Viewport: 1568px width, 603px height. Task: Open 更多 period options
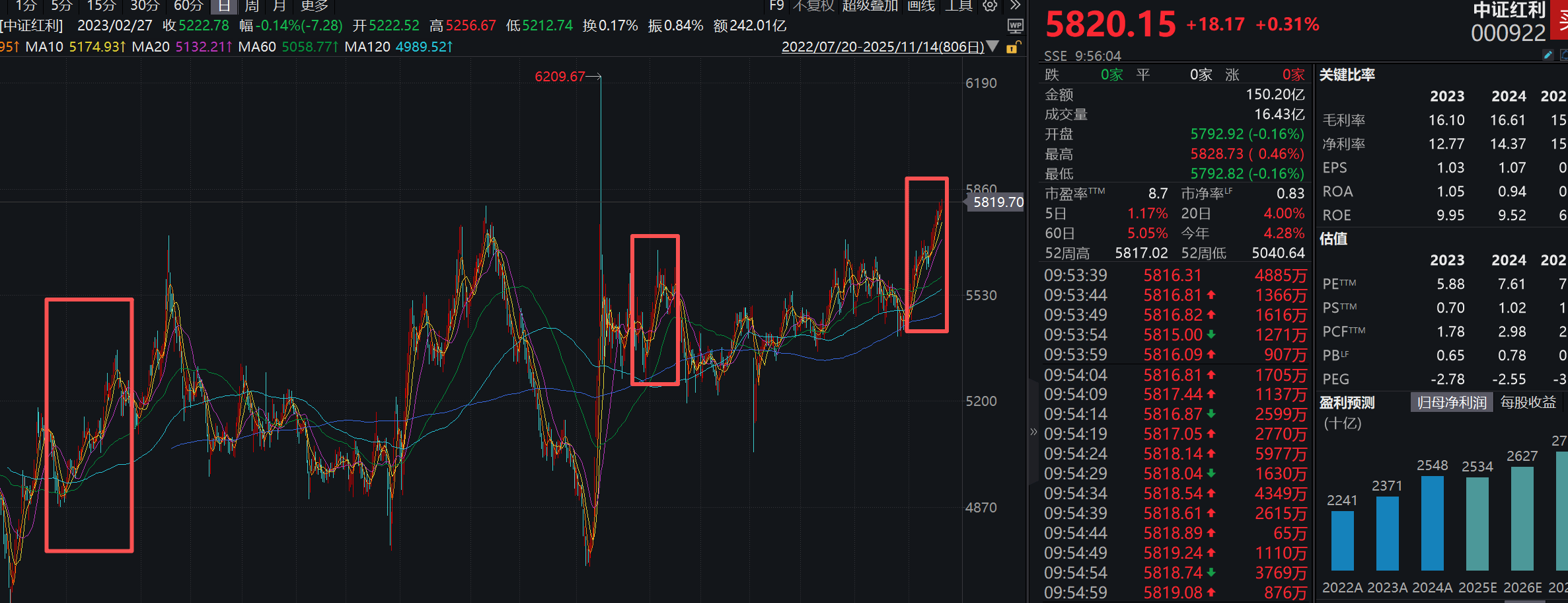314,6
